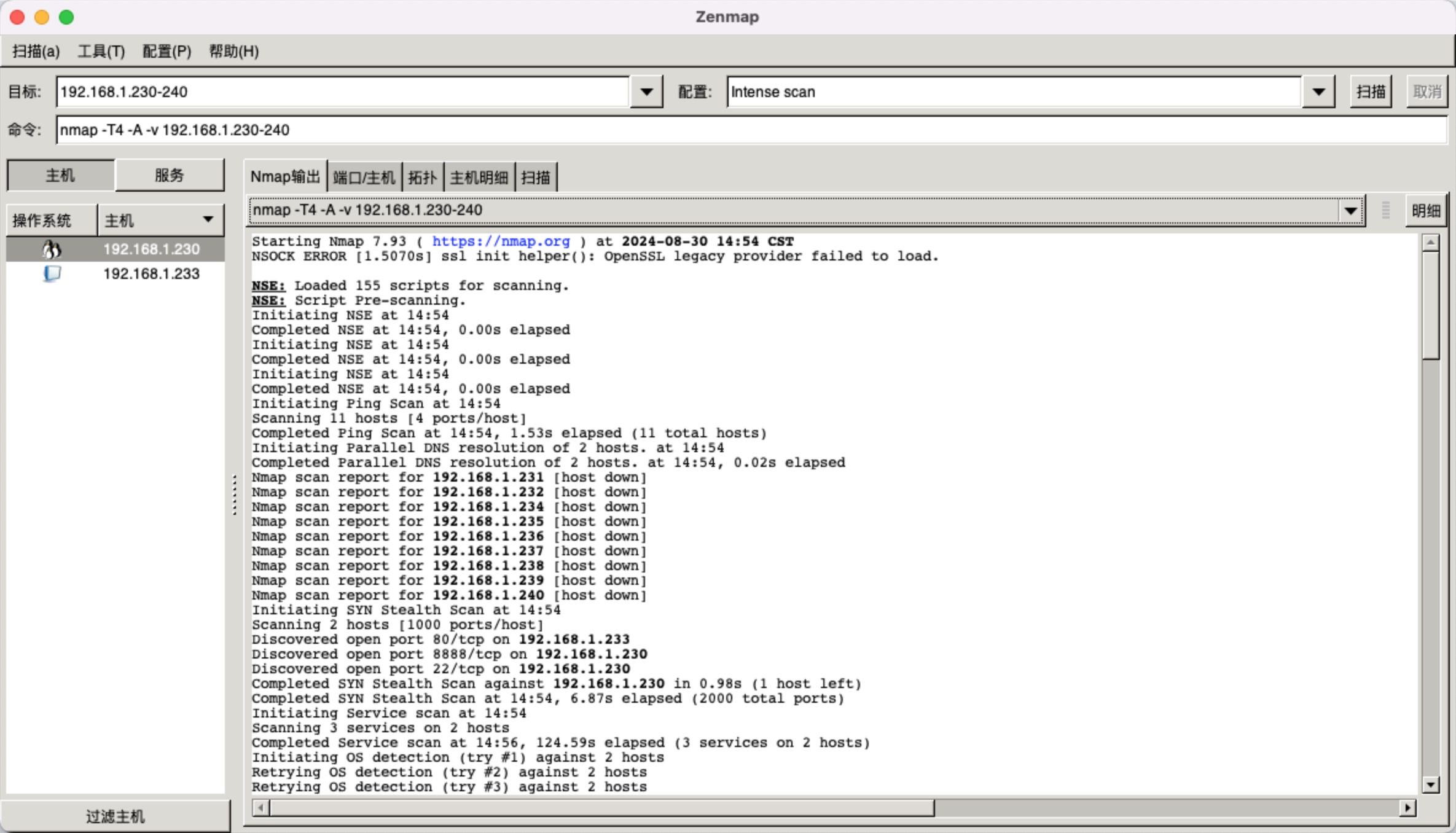Click the vertical scrollbar down arrow

pos(1431,784)
